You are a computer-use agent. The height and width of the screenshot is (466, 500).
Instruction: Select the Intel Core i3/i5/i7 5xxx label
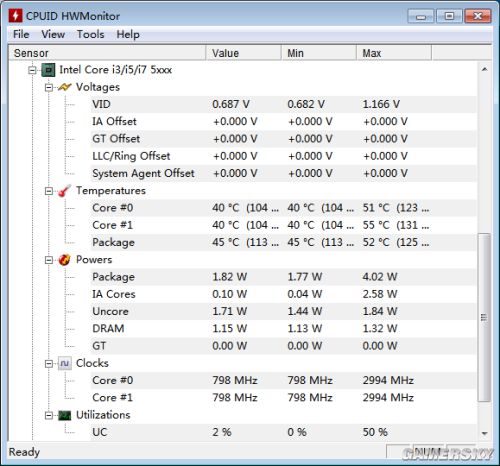tap(115, 70)
